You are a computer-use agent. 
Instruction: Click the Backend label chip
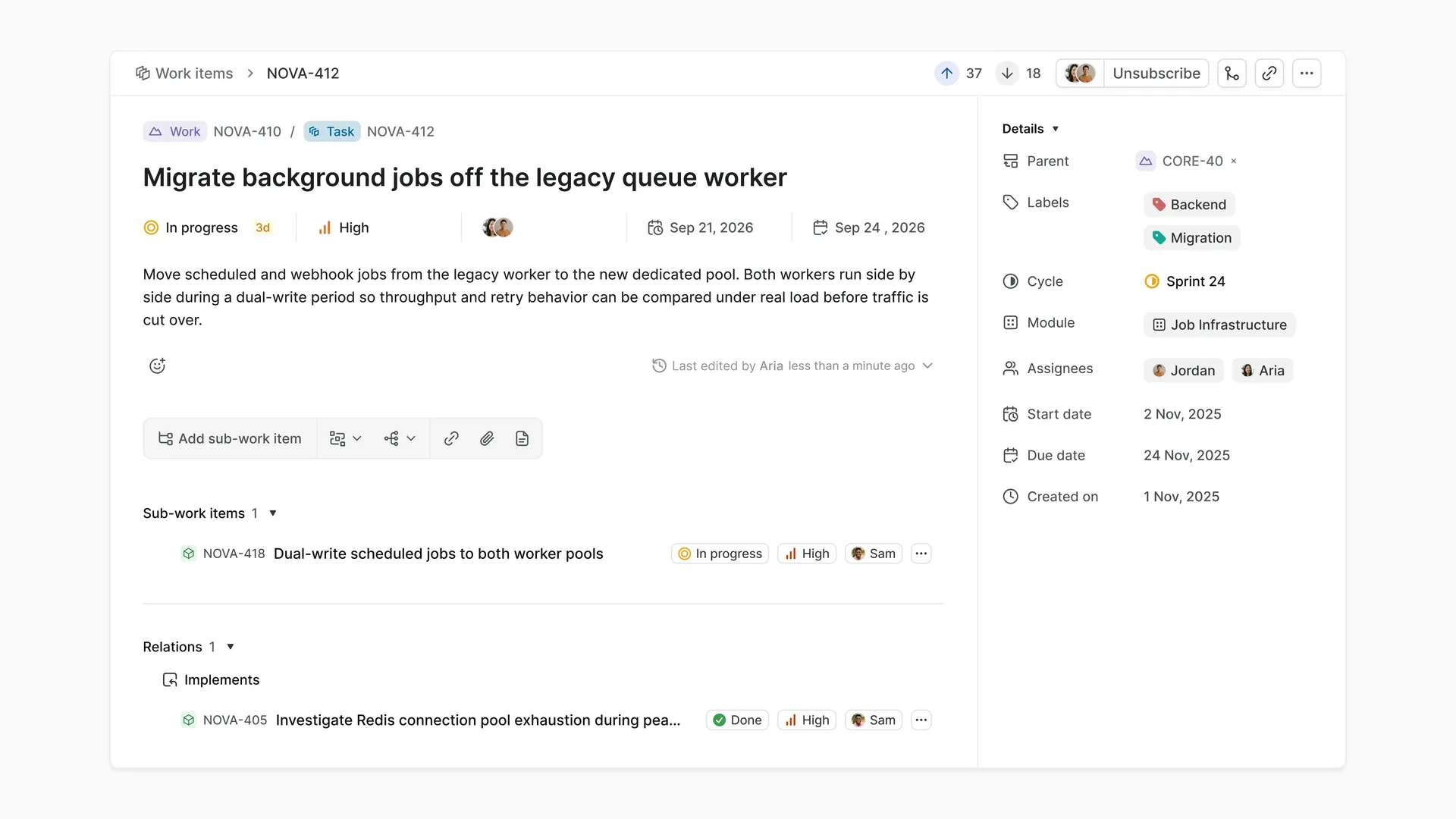click(x=1189, y=205)
